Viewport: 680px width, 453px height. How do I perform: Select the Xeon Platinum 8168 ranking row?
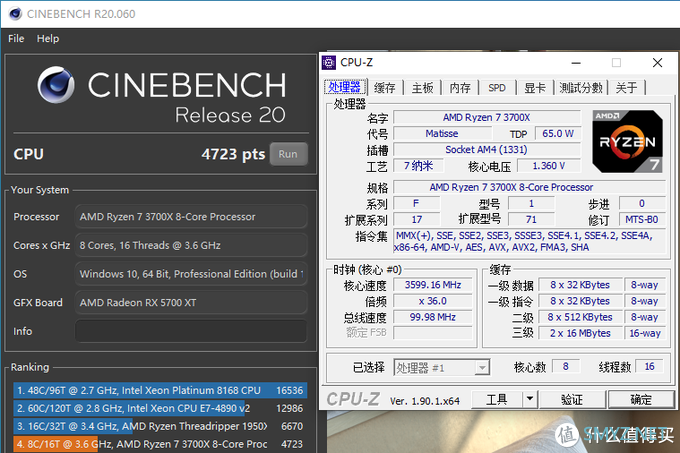point(160,390)
